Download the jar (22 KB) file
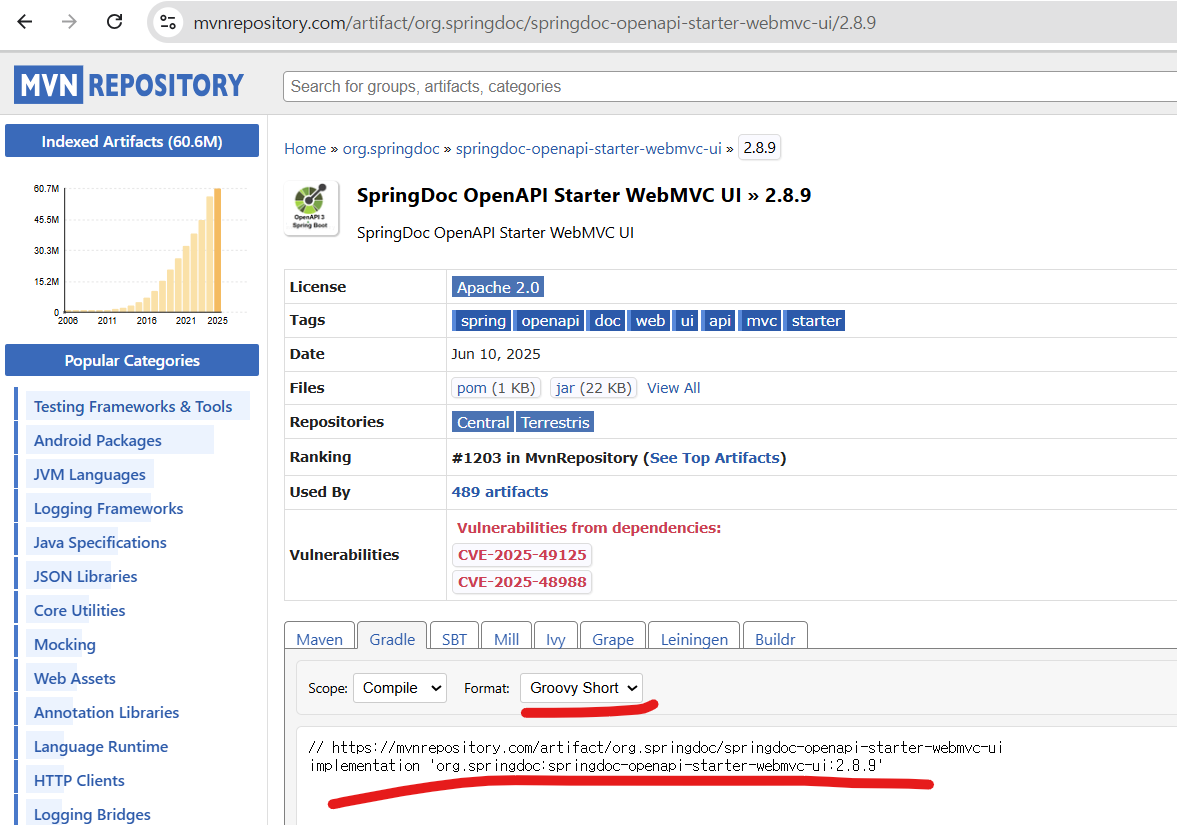The width and height of the screenshot is (1177, 825). [594, 388]
